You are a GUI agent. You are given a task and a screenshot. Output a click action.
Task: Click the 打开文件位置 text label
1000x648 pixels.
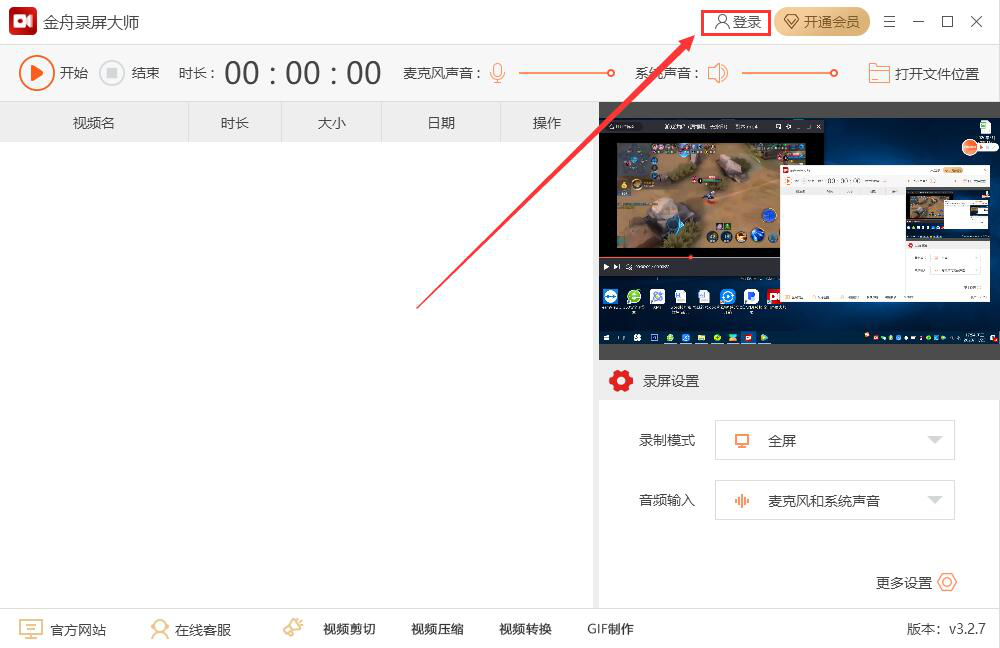(x=937, y=74)
